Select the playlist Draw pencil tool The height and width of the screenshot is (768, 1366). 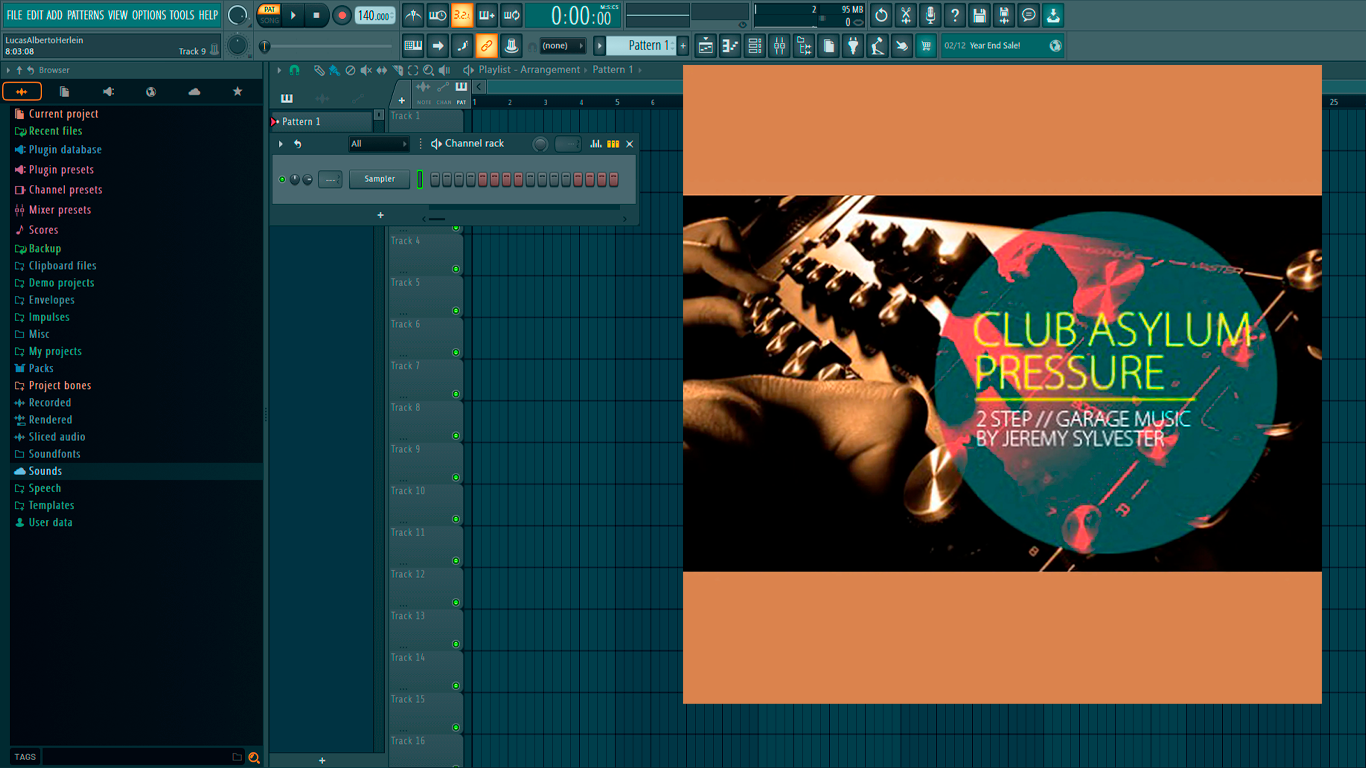(319, 70)
